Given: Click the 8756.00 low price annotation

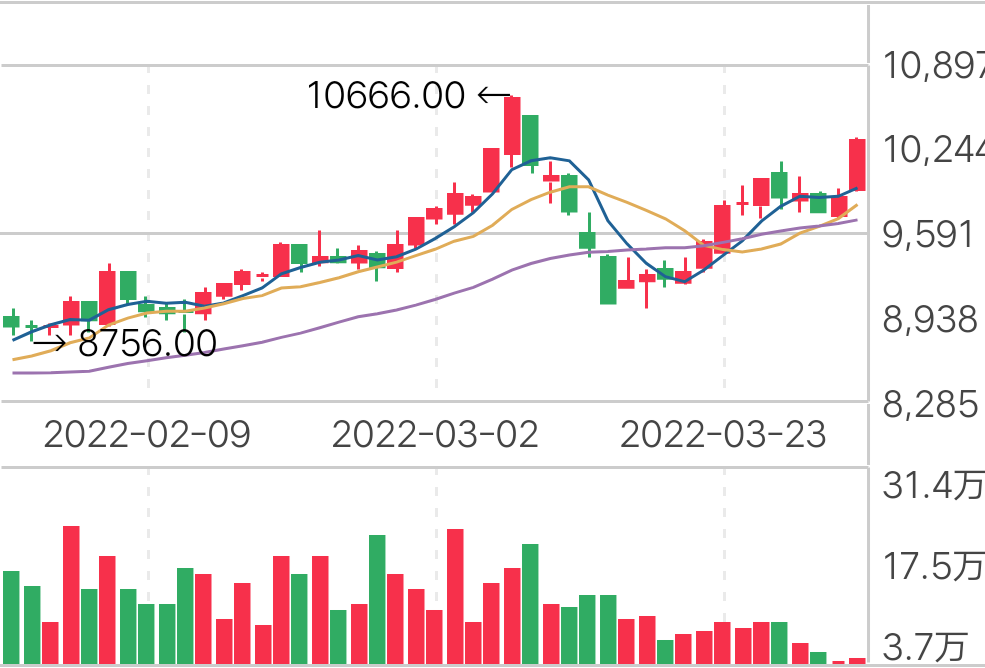Looking at the screenshot, I should [x=148, y=343].
